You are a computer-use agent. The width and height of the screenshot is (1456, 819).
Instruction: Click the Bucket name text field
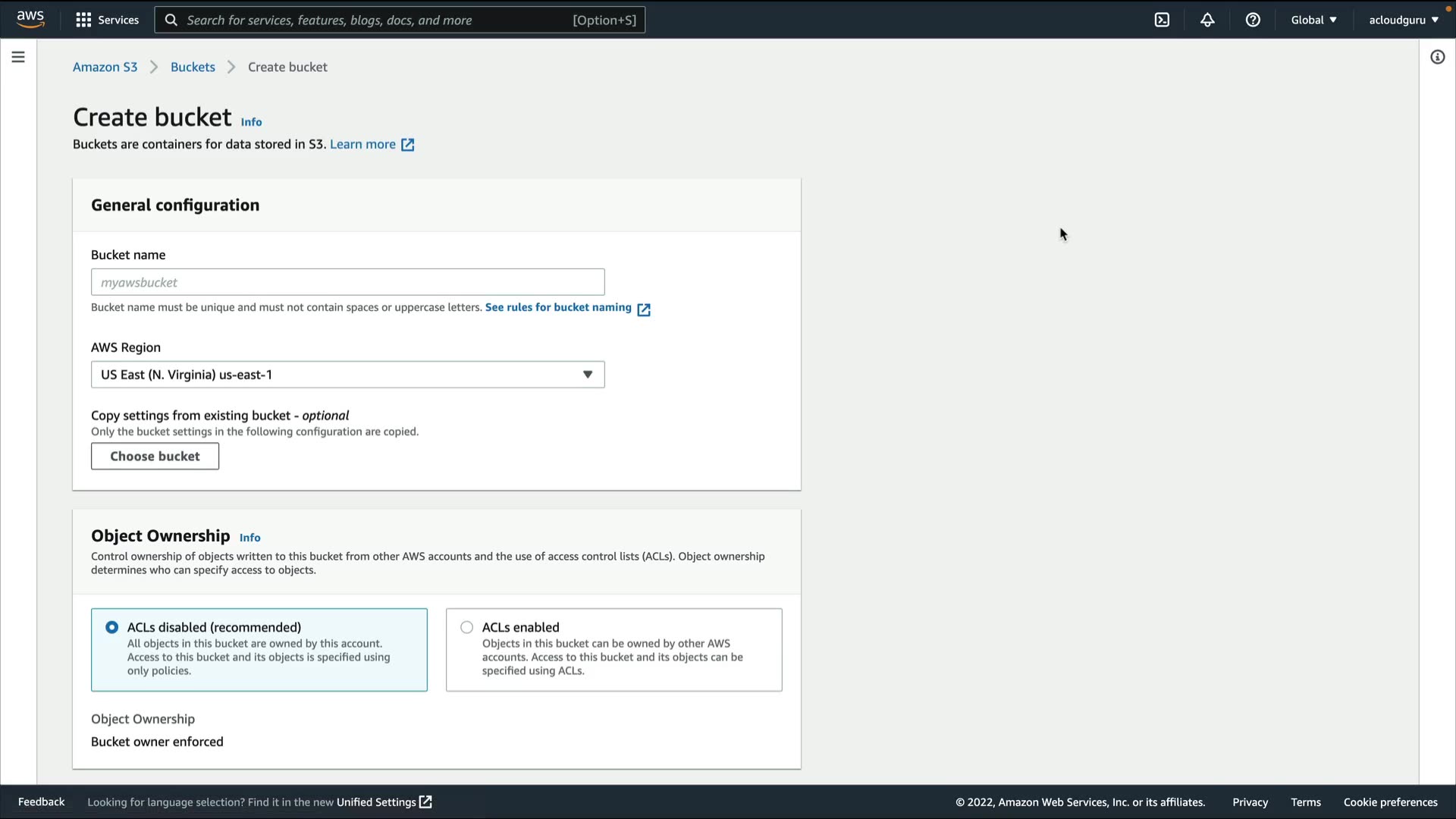pos(347,282)
